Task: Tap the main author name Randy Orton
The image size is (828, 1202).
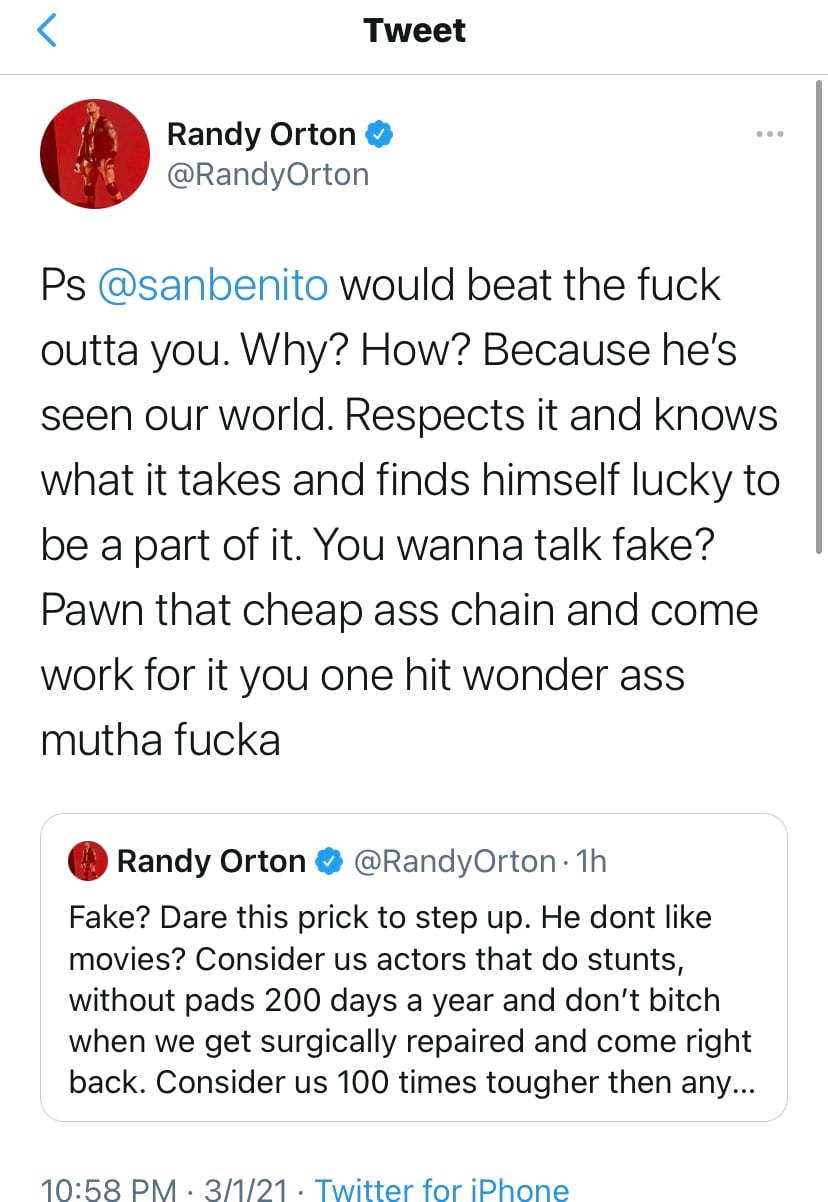Action: (261, 133)
